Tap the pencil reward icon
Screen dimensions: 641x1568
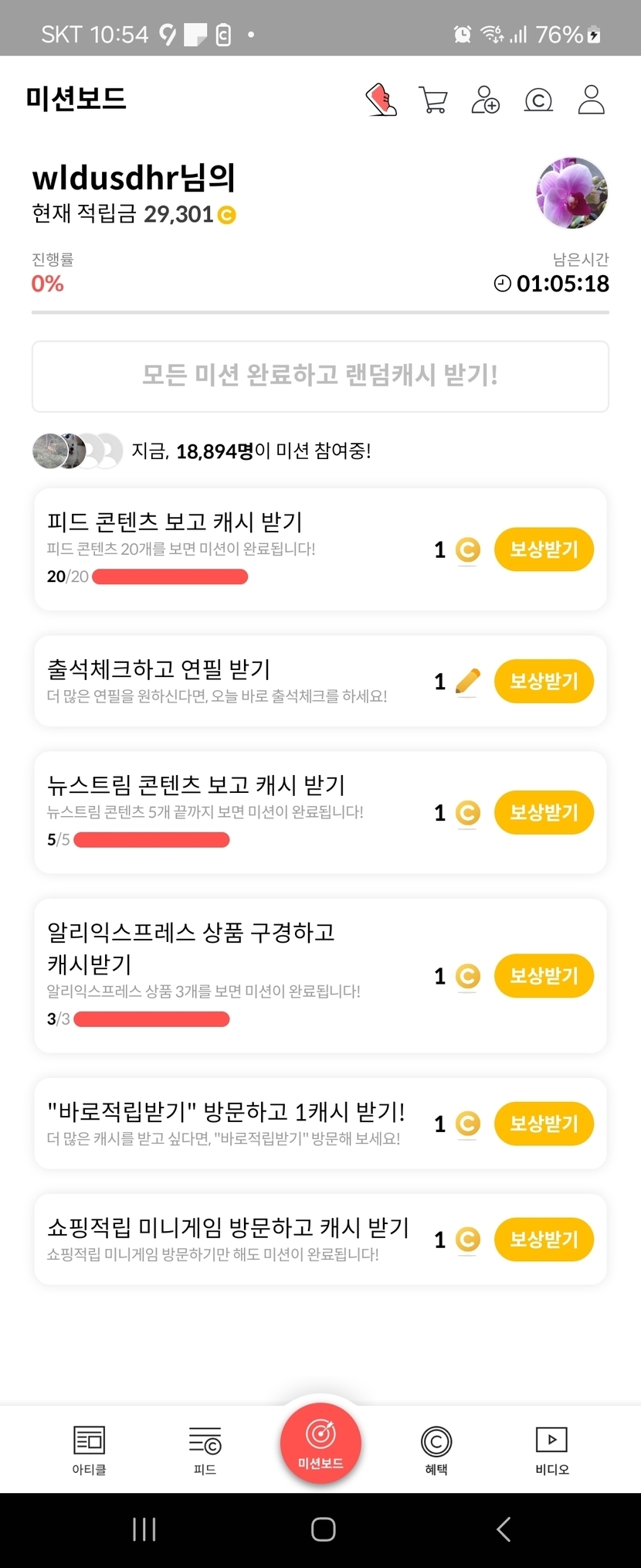click(x=467, y=681)
